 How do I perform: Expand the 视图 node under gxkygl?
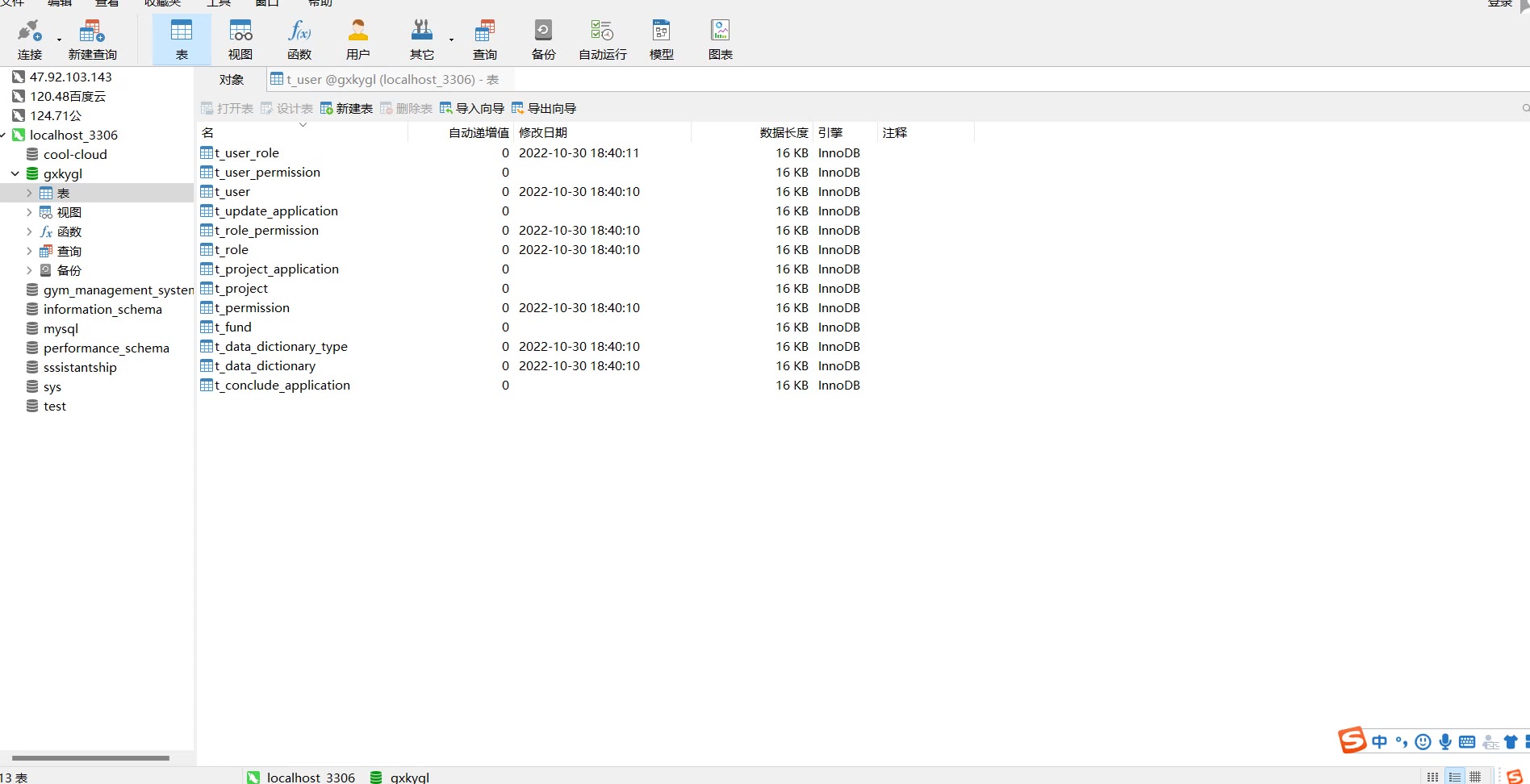point(29,212)
